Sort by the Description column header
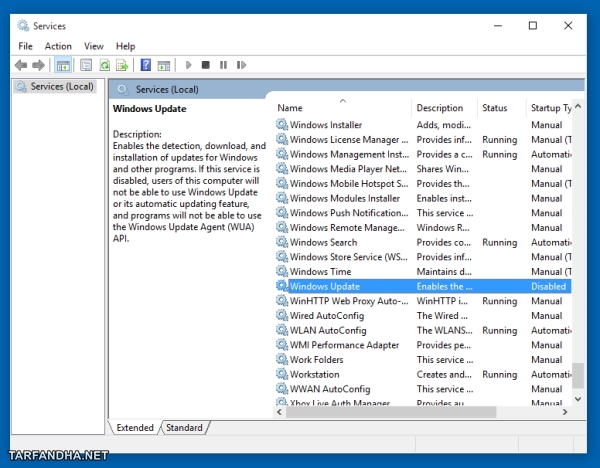Screen dimensions: 600x468 445,108
